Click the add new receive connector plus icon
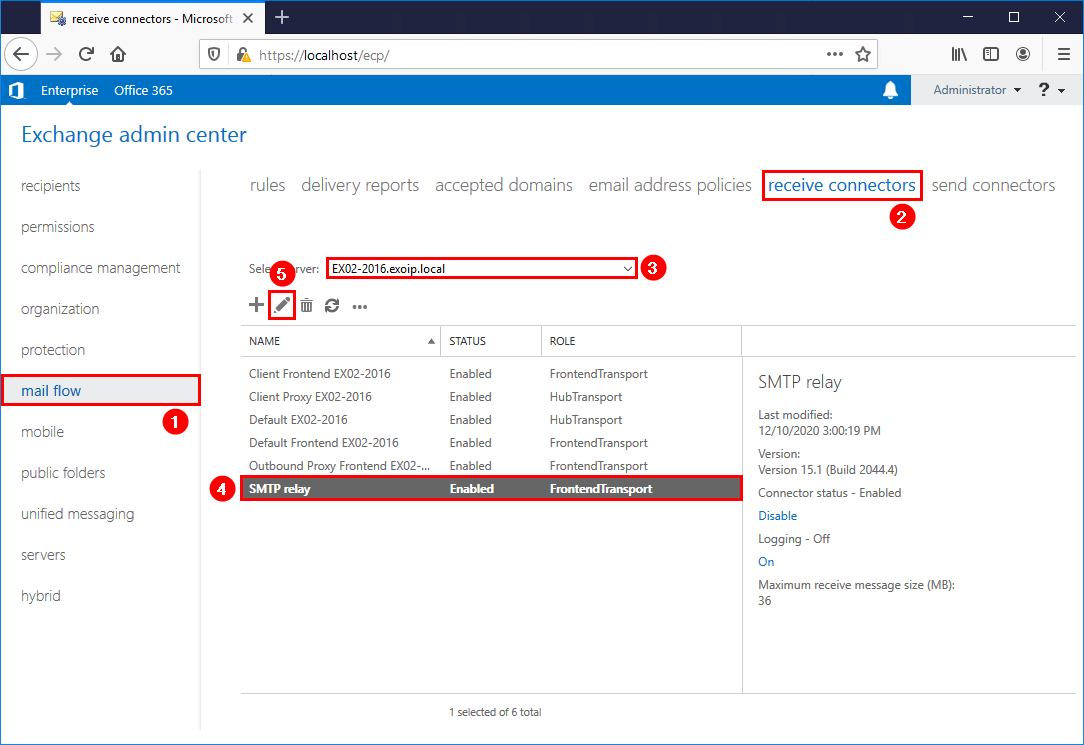The image size is (1084, 745). (256, 305)
